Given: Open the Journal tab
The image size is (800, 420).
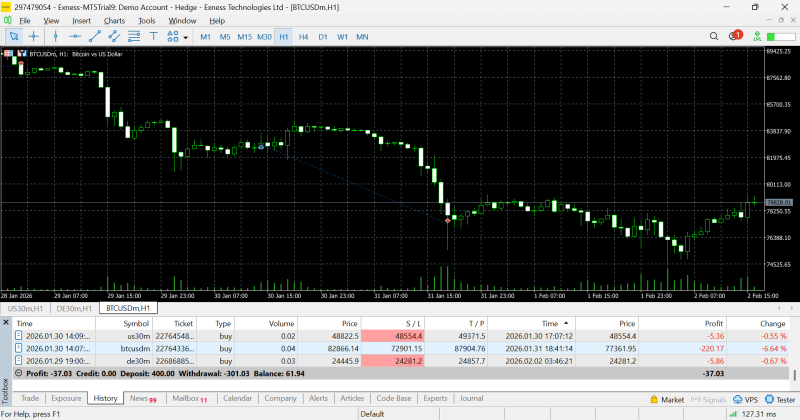Looking at the screenshot, I should click(x=471, y=399).
